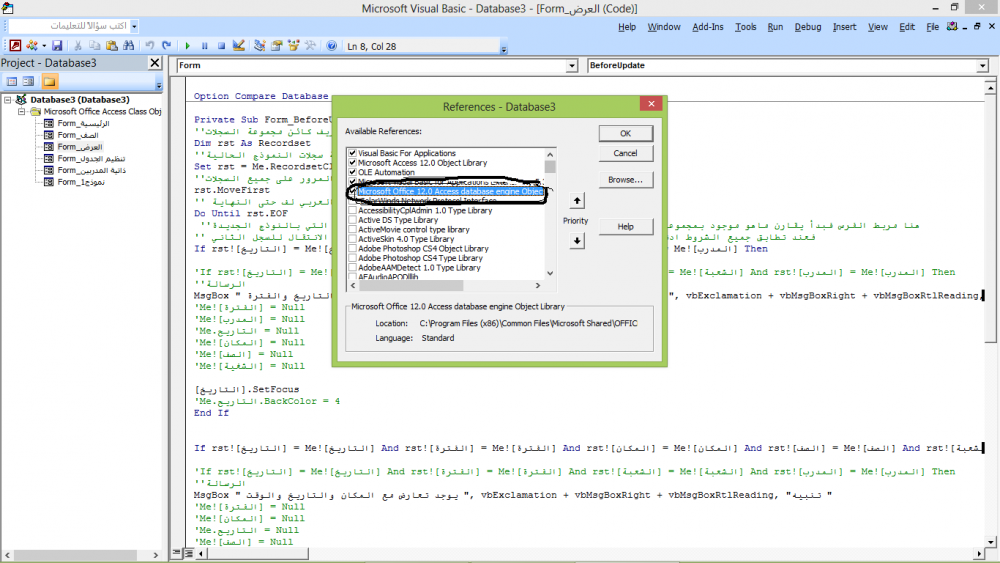The height and width of the screenshot is (563, 1000).
Task: Open Standard toolbar options arrow
Action: pyautogui.click(x=504, y=47)
